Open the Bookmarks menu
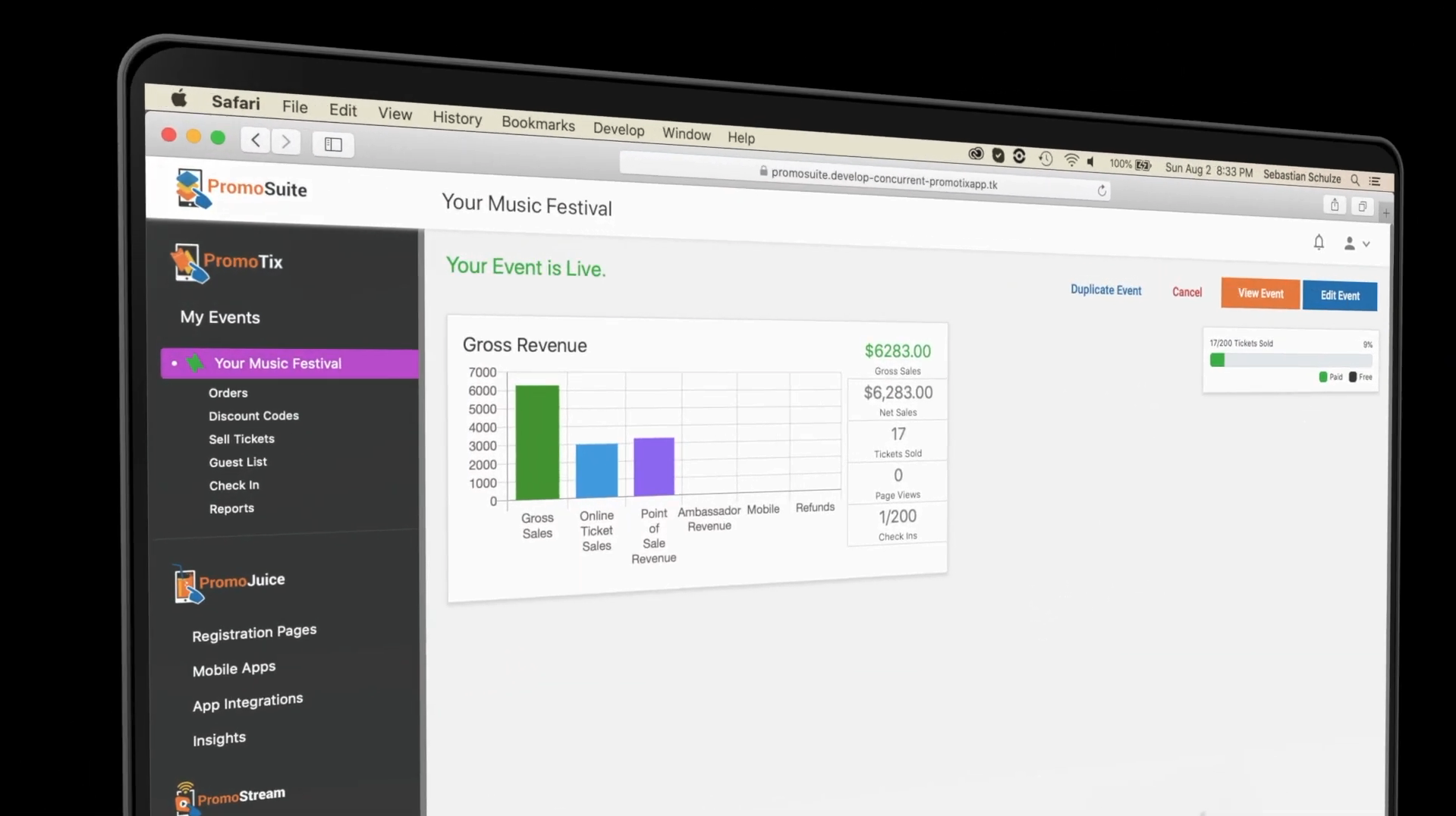The height and width of the screenshot is (816, 1456). point(538,124)
